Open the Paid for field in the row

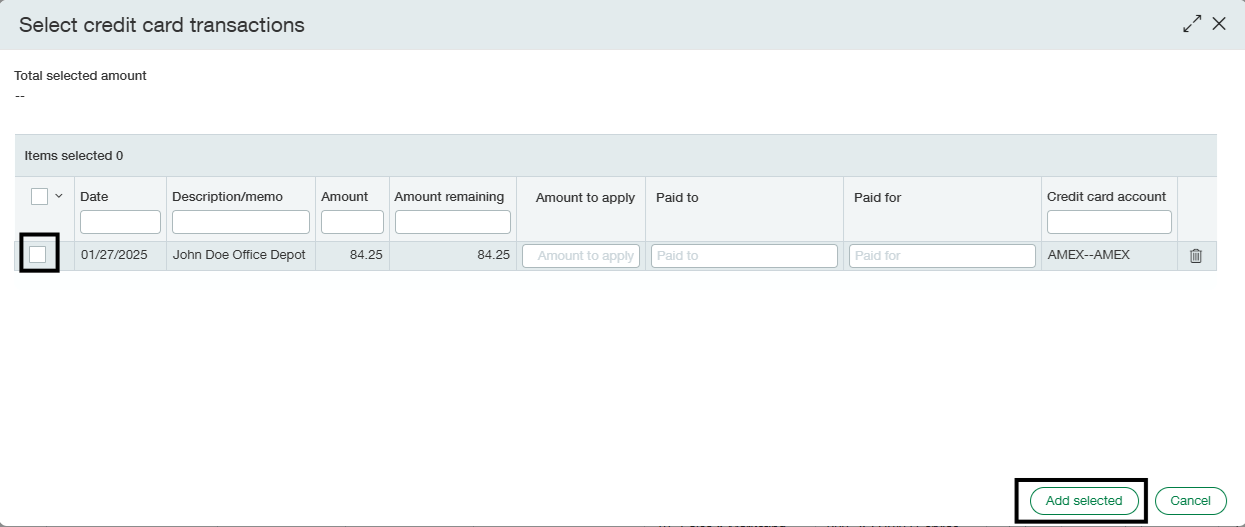pyautogui.click(x=942, y=256)
